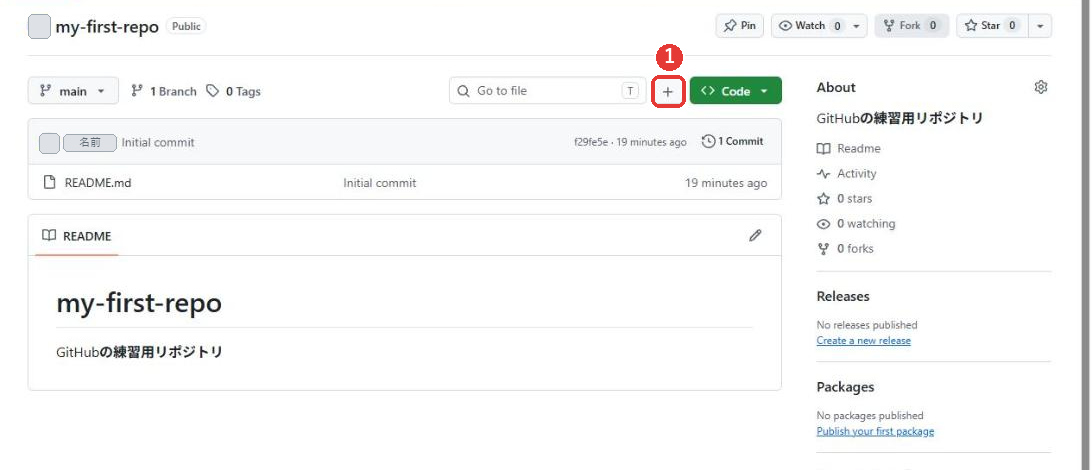Click the clock icon for 1 Commit
This screenshot has width=1092, height=470.
pyautogui.click(x=708, y=141)
